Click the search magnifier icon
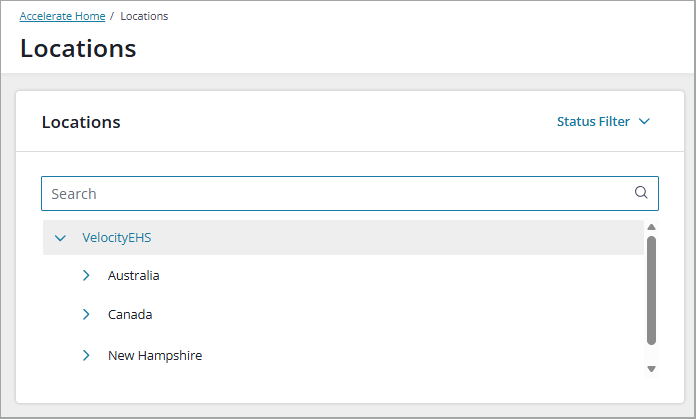The height and width of the screenshot is (419, 696). click(x=641, y=193)
